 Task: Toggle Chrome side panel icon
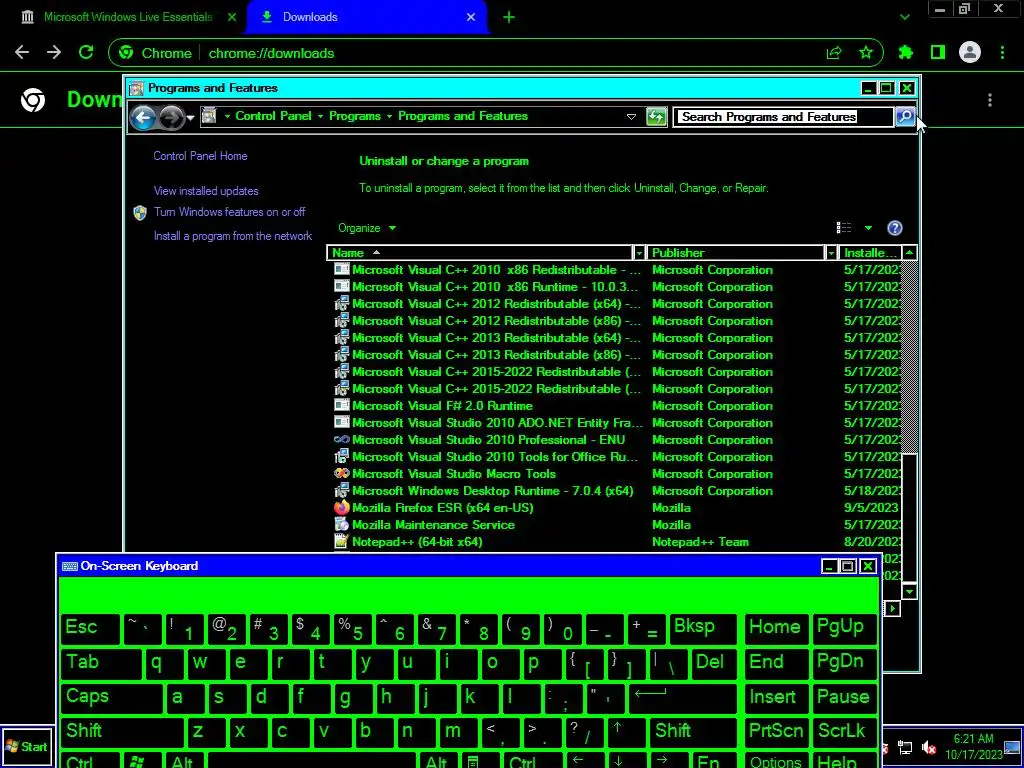(938, 53)
